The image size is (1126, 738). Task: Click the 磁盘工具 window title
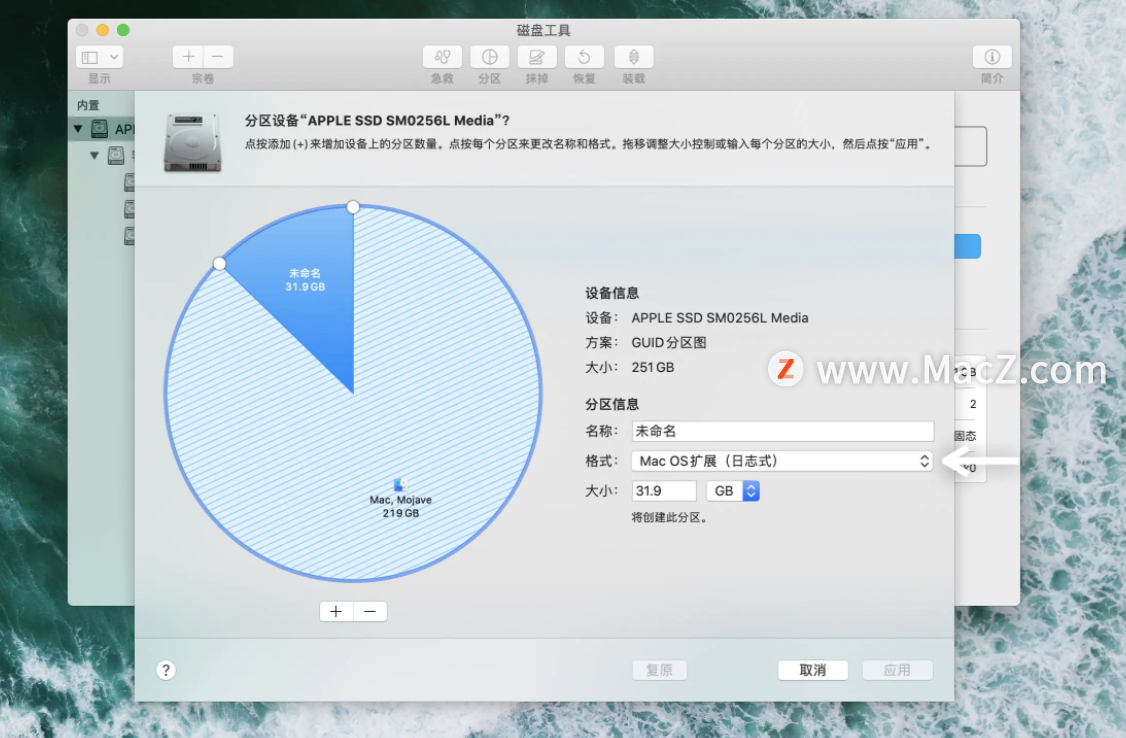(544, 30)
